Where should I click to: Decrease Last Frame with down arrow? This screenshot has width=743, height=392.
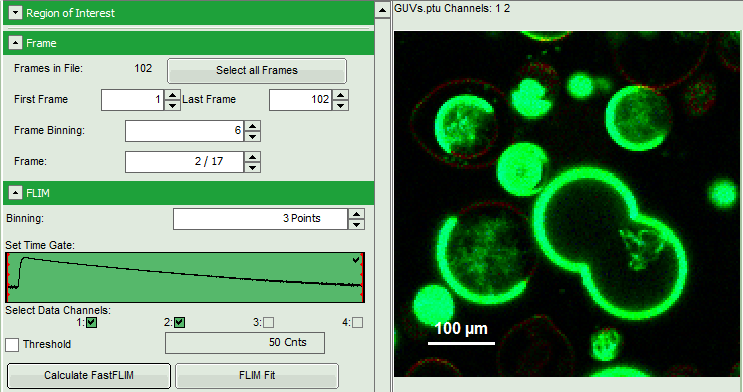[x=340, y=105]
